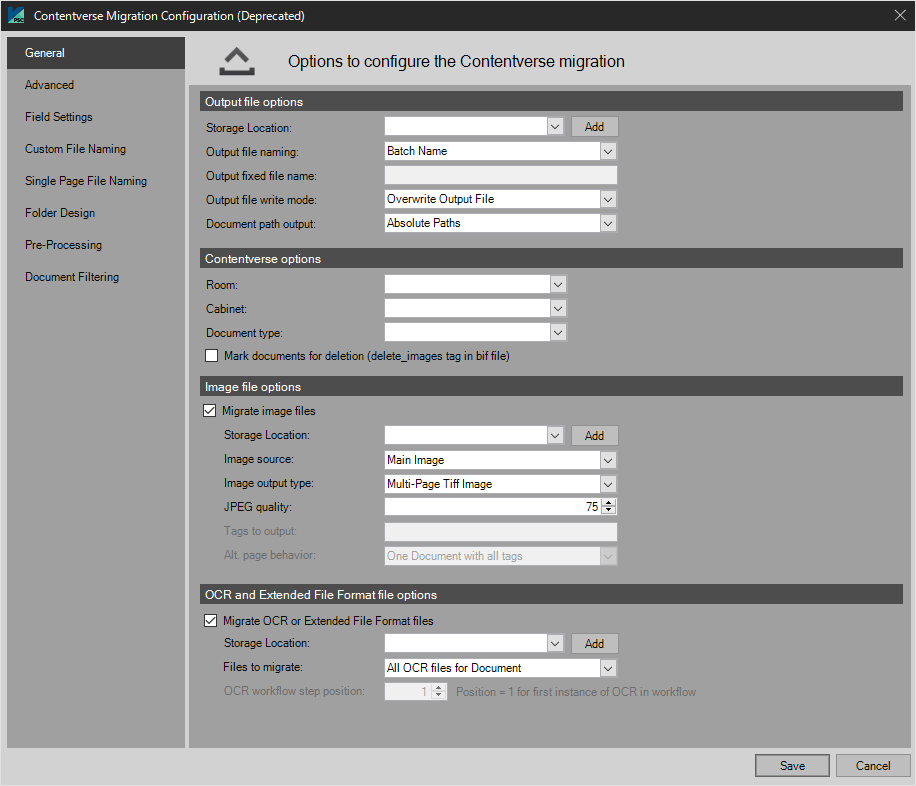Switch to the Advanced page
The height and width of the screenshot is (786, 916).
coord(96,85)
